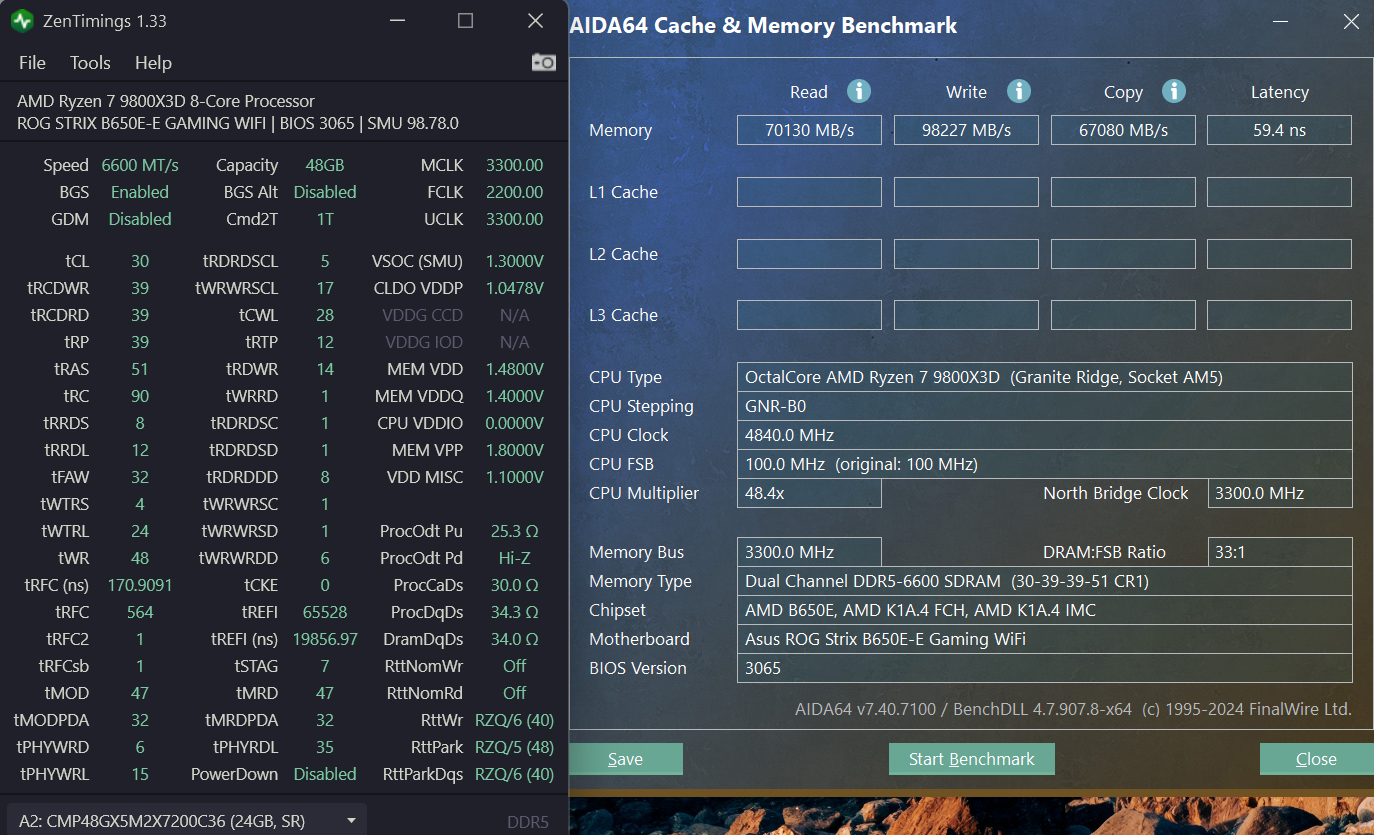This screenshot has height=835, width=1374.
Task: Open the Help menu in ZenTimings
Action: pos(153,62)
